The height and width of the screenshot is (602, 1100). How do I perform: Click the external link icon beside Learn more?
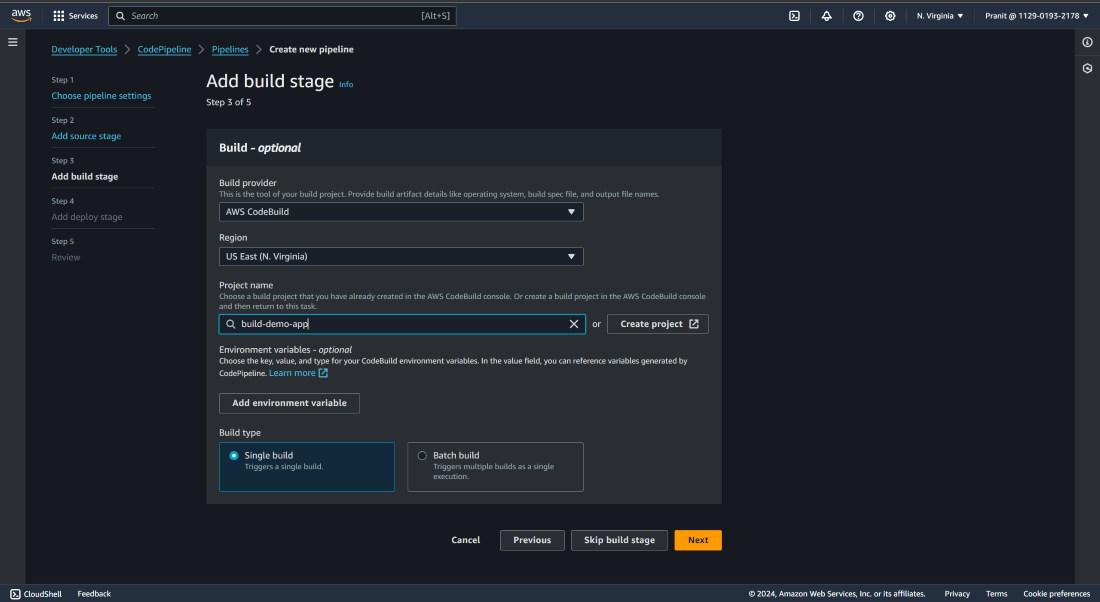[x=323, y=373]
